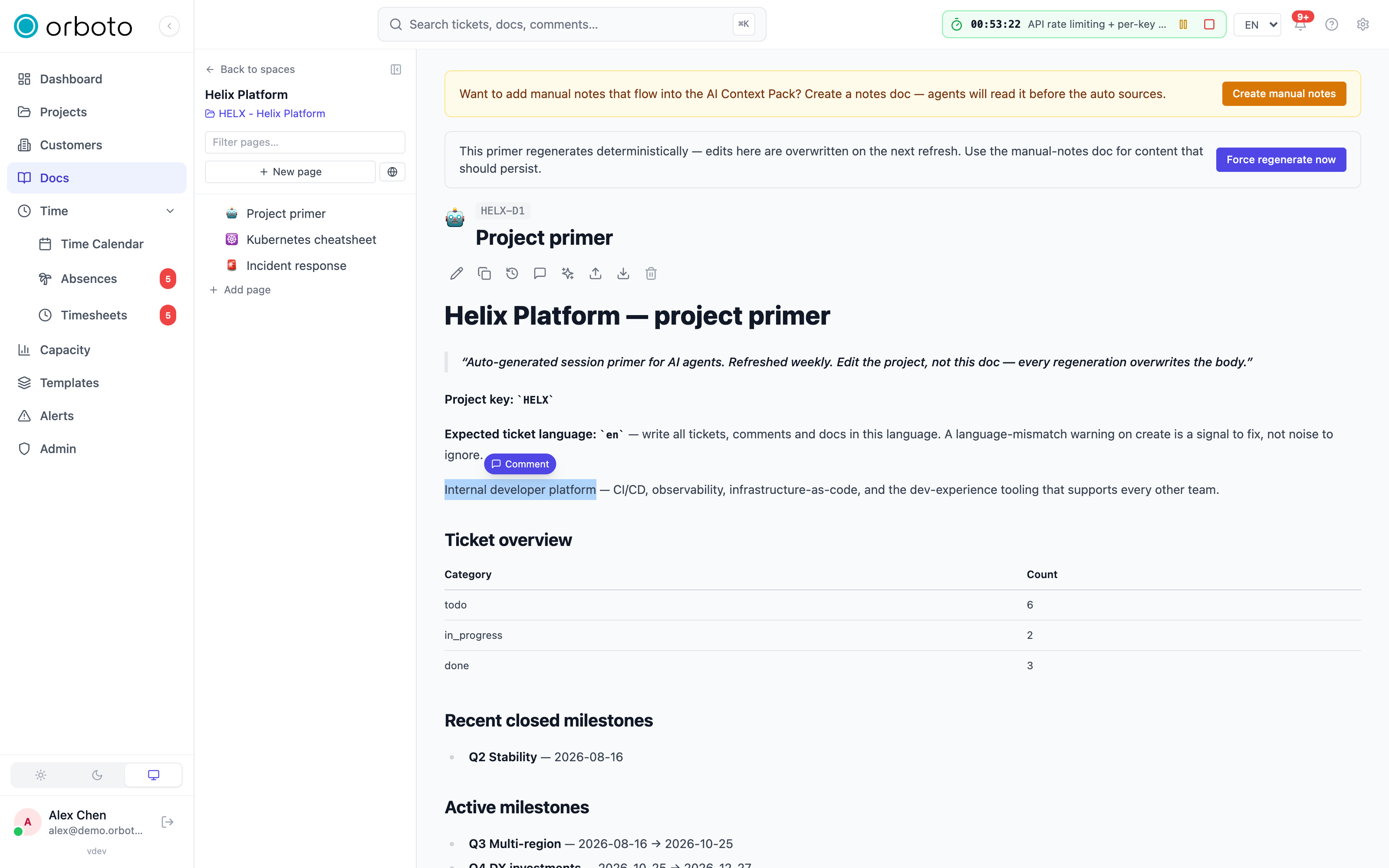This screenshot has height=868, width=1389.
Task: Go Back to spaces
Action: pyautogui.click(x=250, y=69)
